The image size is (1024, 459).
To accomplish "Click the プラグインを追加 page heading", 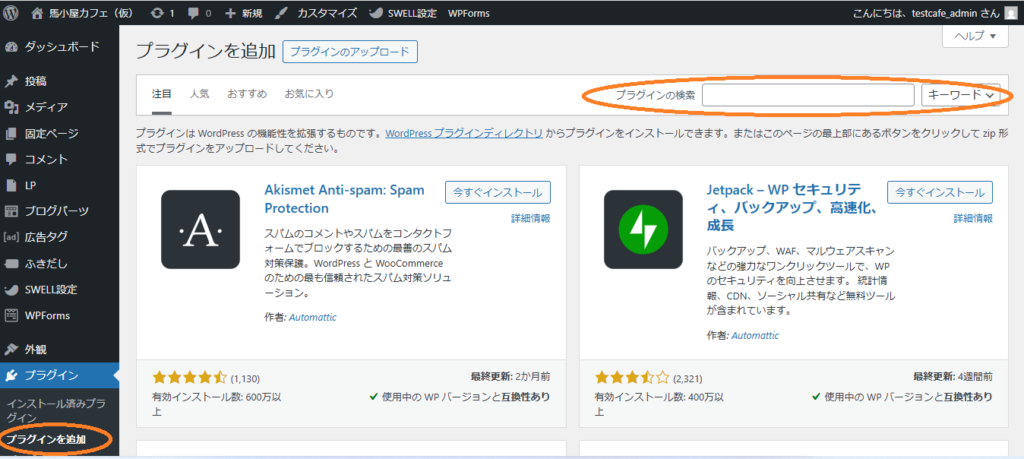I will tap(206, 52).
